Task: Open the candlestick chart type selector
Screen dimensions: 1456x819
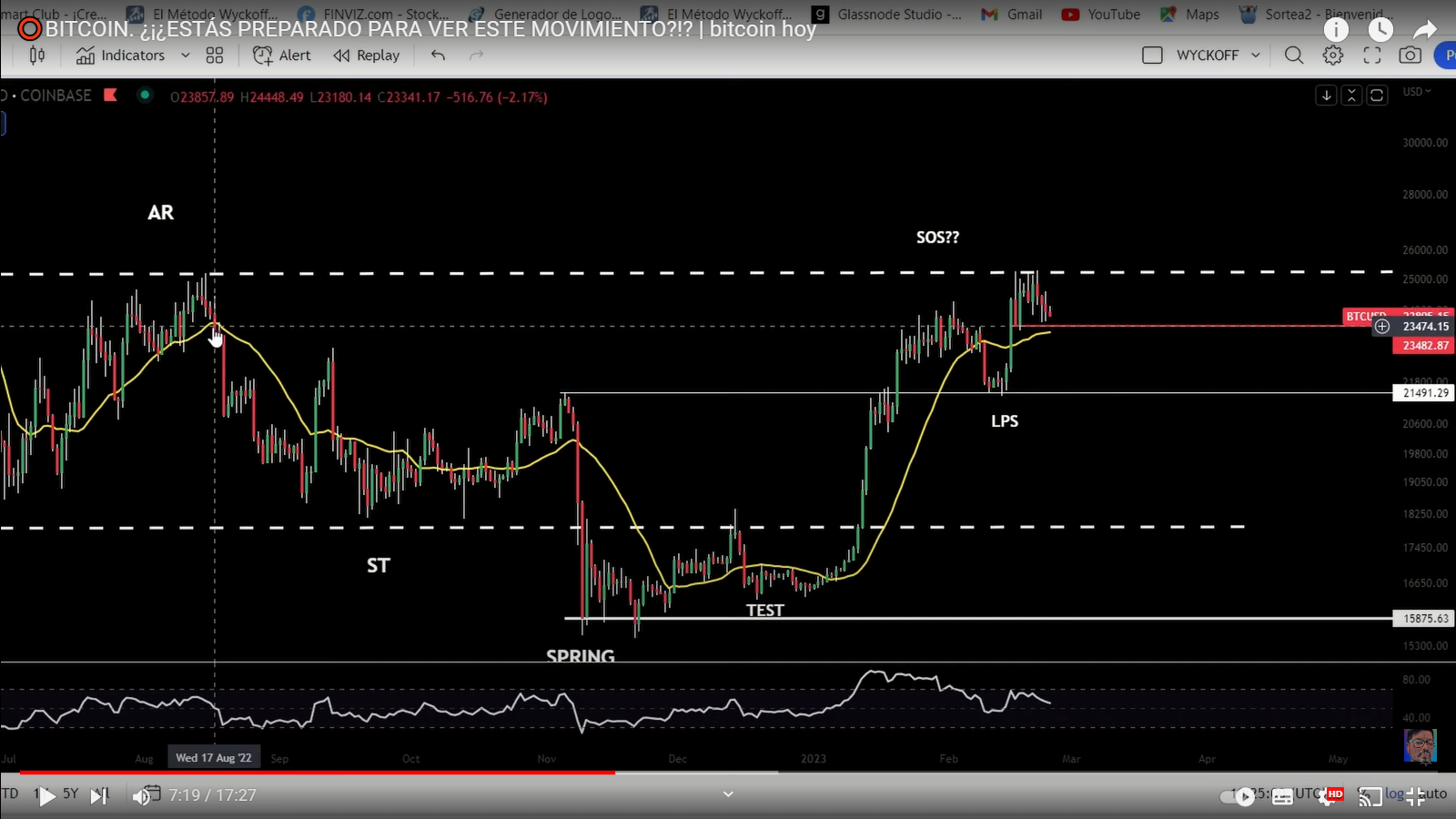Action: [x=37, y=56]
